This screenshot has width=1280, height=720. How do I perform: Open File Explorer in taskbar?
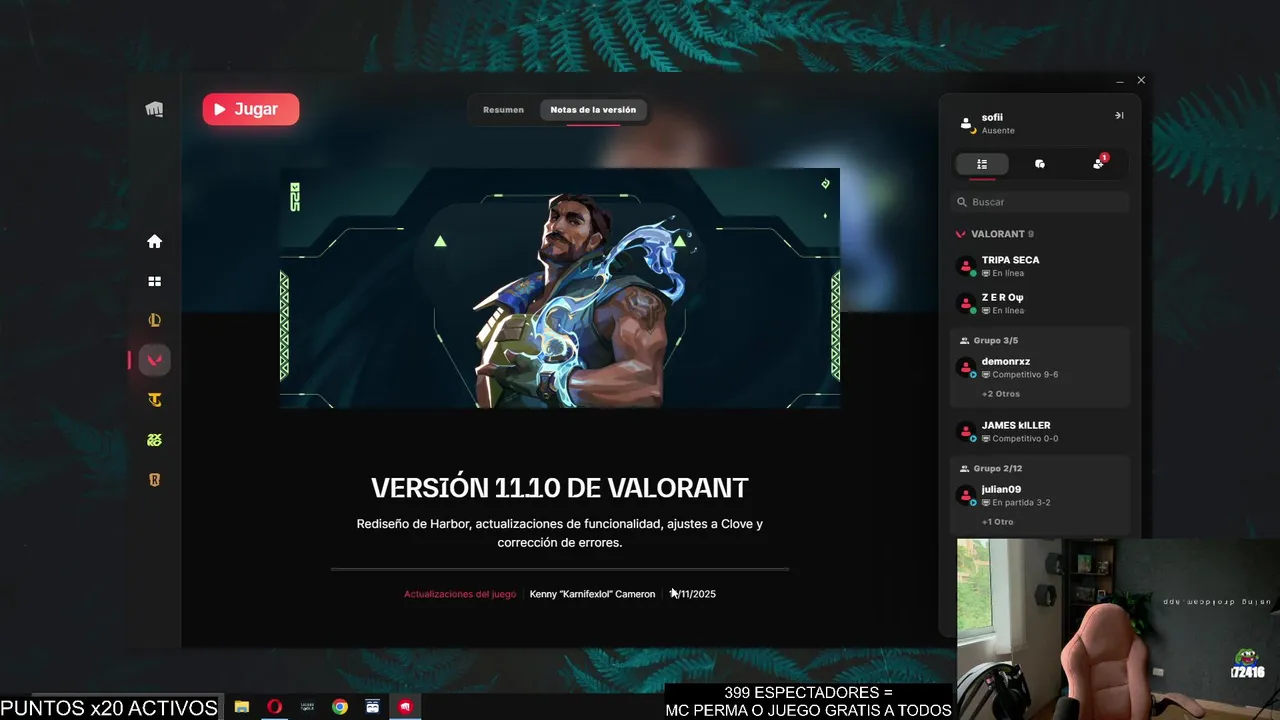(241, 706)
